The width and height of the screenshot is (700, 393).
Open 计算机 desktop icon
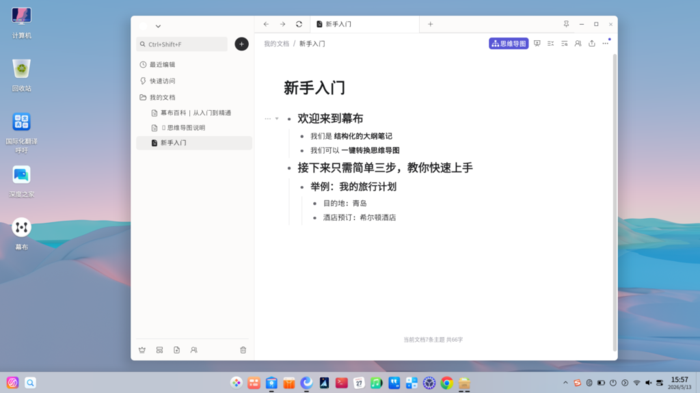pos(21,22)
